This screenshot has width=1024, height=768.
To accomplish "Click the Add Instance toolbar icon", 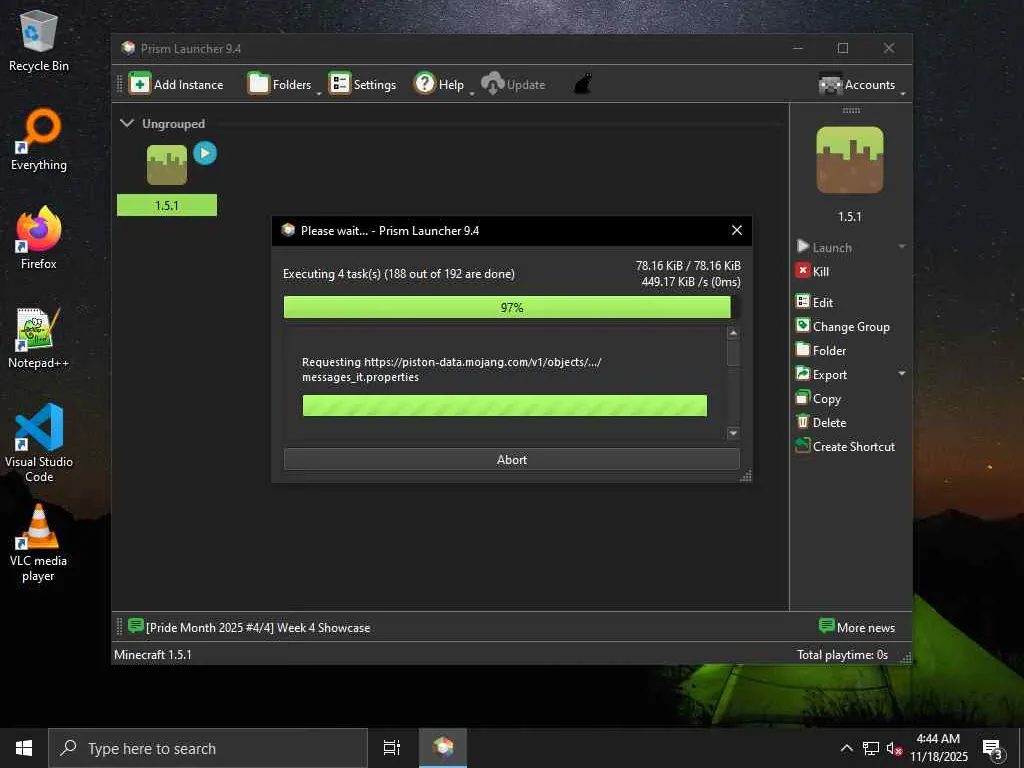I will (x=139, y=84).
